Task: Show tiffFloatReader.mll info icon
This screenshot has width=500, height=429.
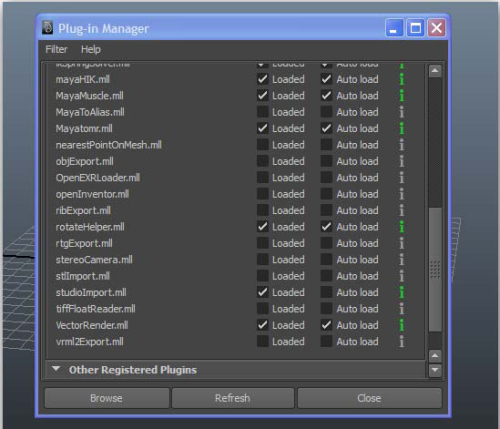Action: click(402, 309)
